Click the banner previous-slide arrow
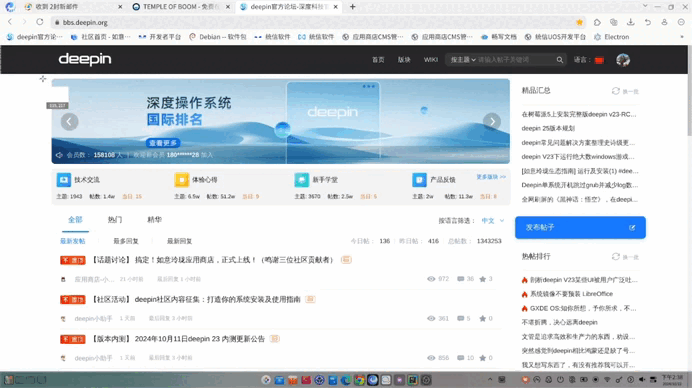 tap(69, 121)
